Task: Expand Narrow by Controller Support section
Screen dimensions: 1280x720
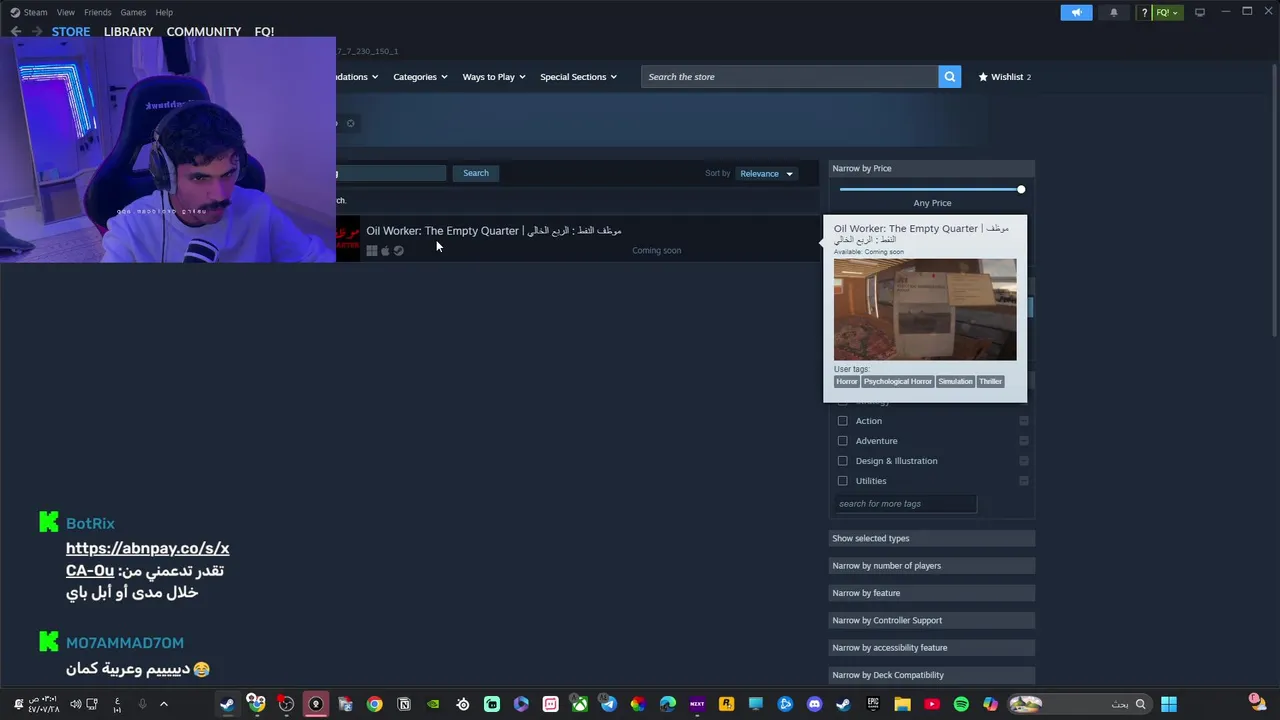Action: 932,620
